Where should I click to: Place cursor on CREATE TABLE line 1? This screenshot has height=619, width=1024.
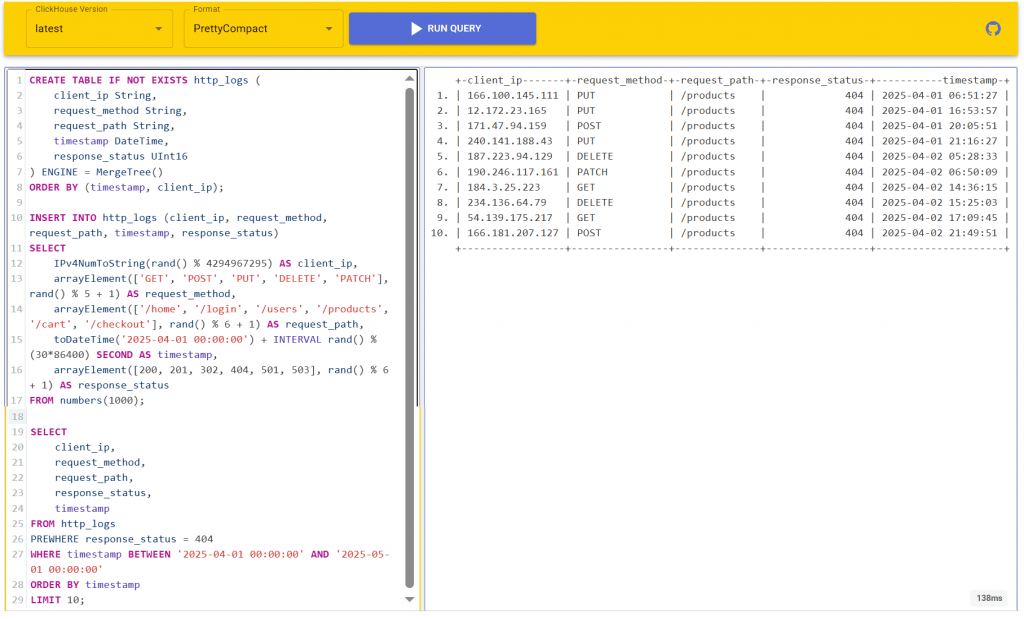(140, 80)
